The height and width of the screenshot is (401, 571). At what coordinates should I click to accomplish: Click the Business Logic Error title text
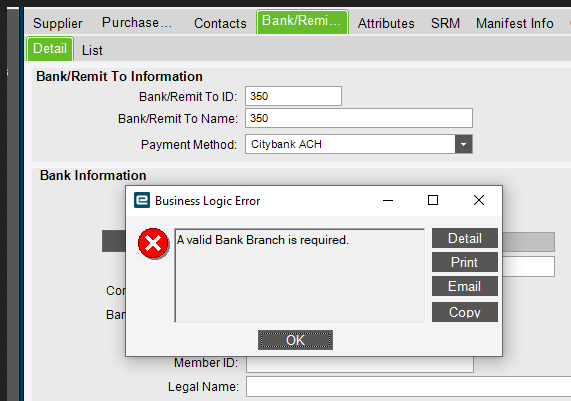[208, 201]
